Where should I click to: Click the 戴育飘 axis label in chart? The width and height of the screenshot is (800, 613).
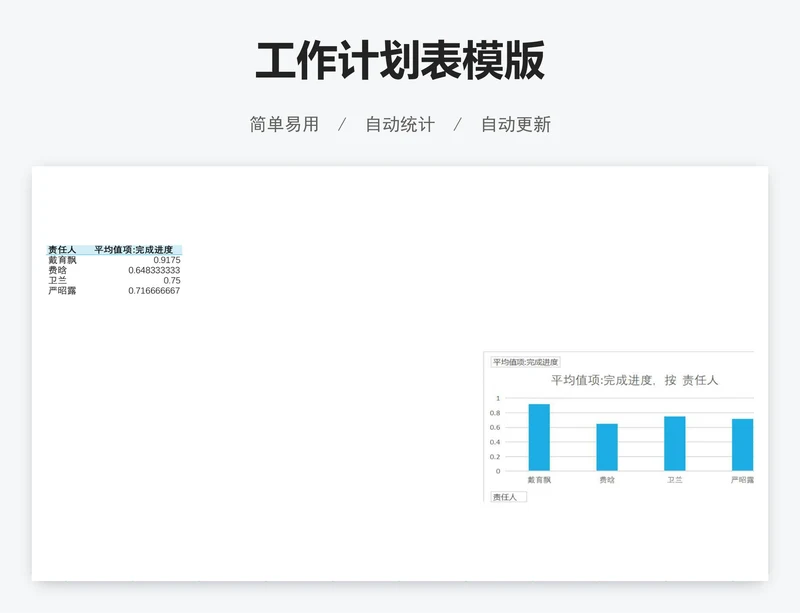(x=539, y=480)
